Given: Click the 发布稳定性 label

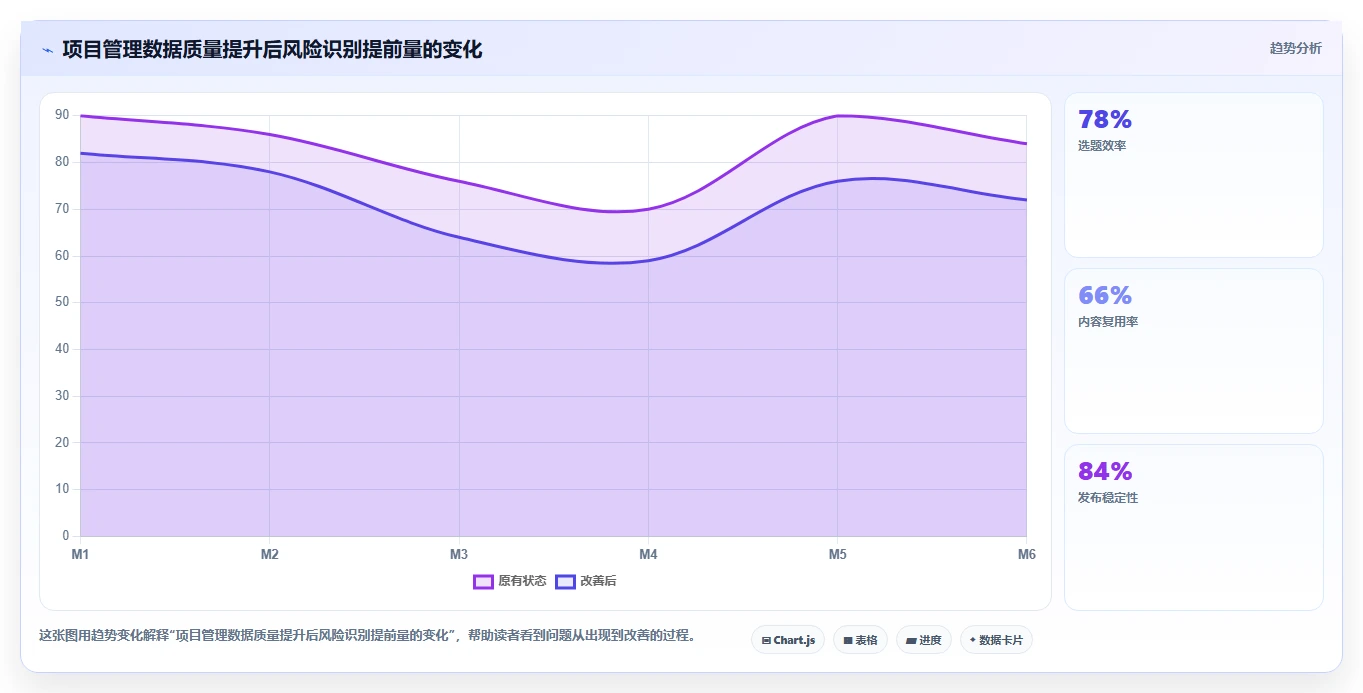Looking at the screenshot, I should (x=1108, y=498).
